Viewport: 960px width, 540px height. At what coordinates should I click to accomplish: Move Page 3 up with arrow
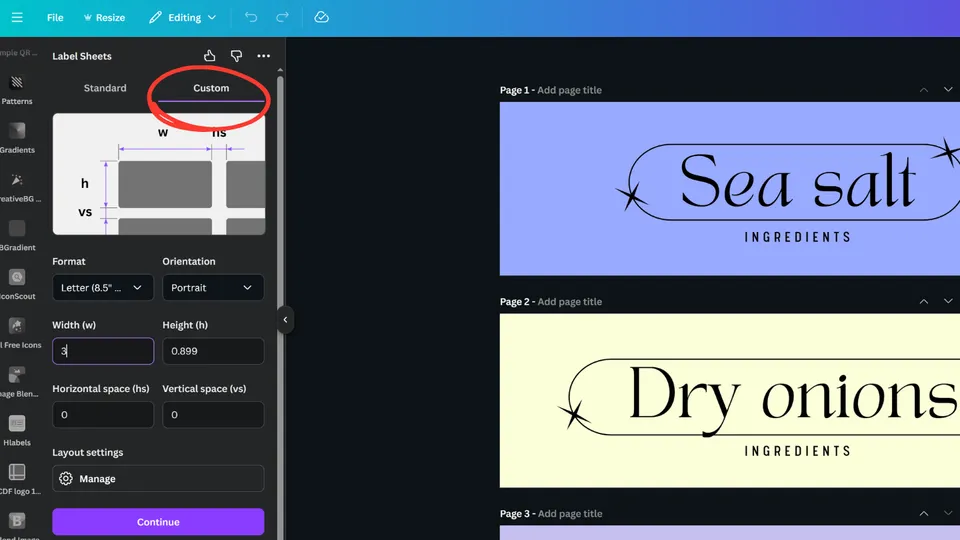click(x=924, y=514)
